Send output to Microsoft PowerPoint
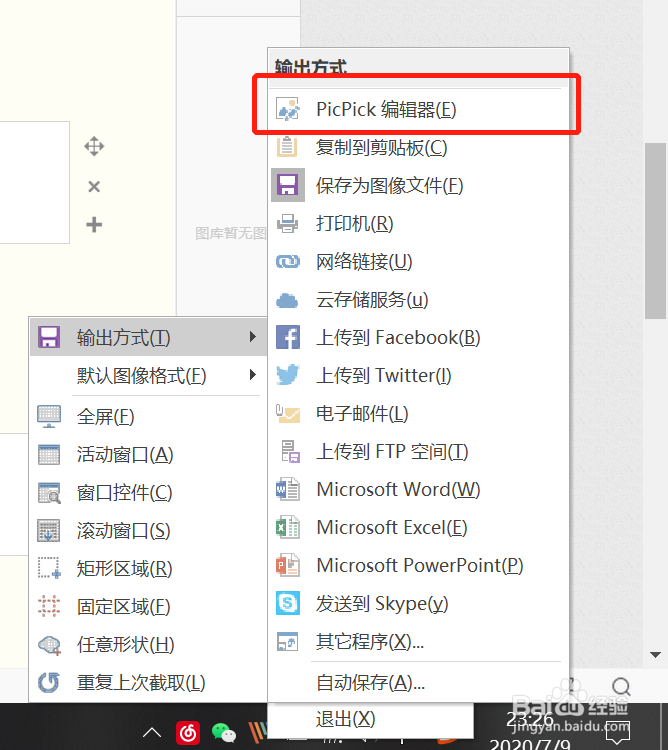Screen dimensions: 668x750 418,565
